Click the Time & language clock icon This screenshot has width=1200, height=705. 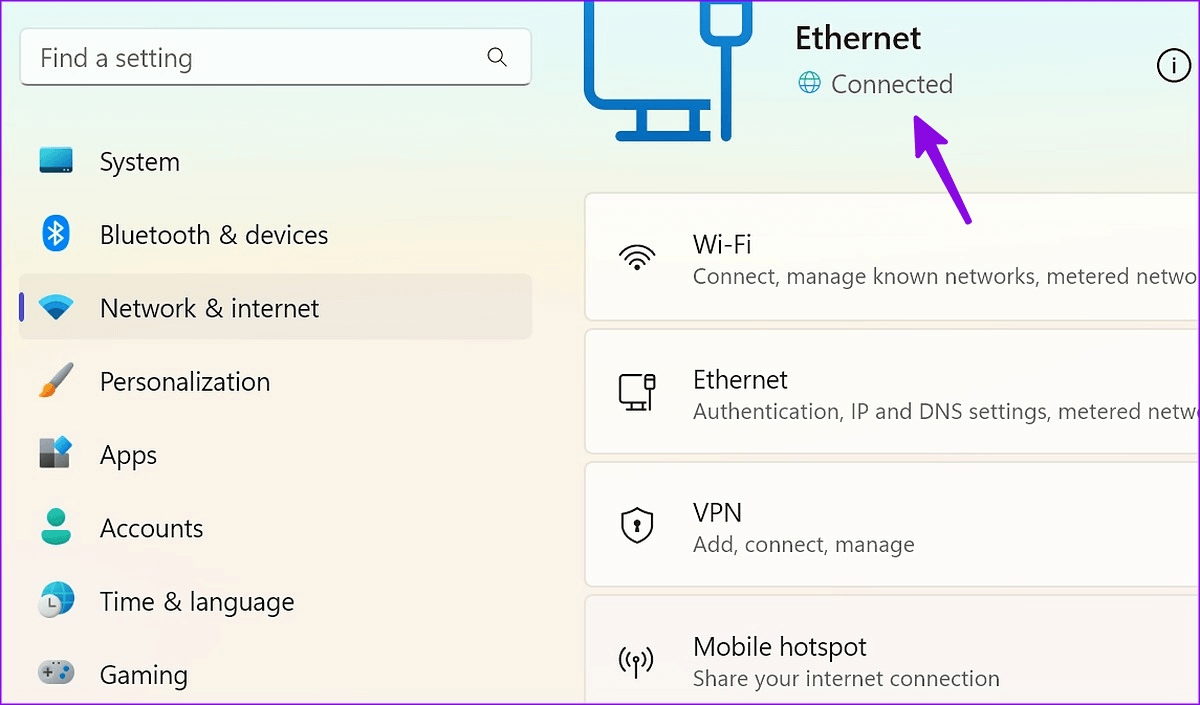click(56, 601)
